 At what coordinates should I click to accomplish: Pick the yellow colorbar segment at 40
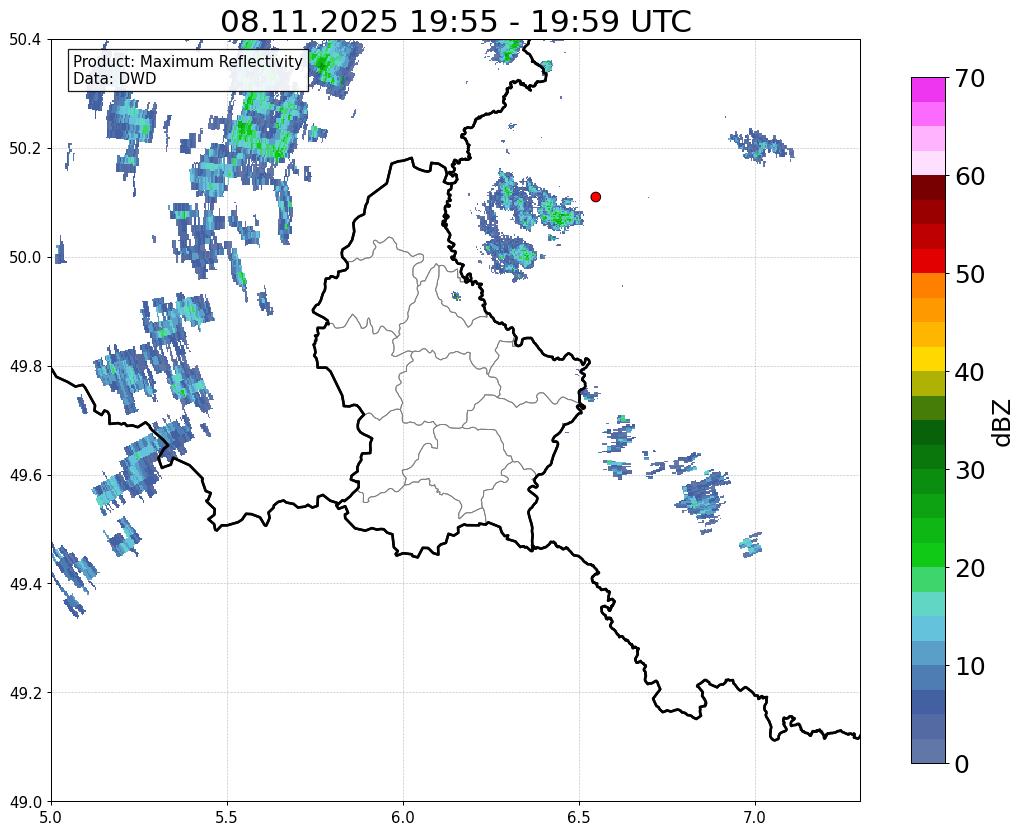928,359
